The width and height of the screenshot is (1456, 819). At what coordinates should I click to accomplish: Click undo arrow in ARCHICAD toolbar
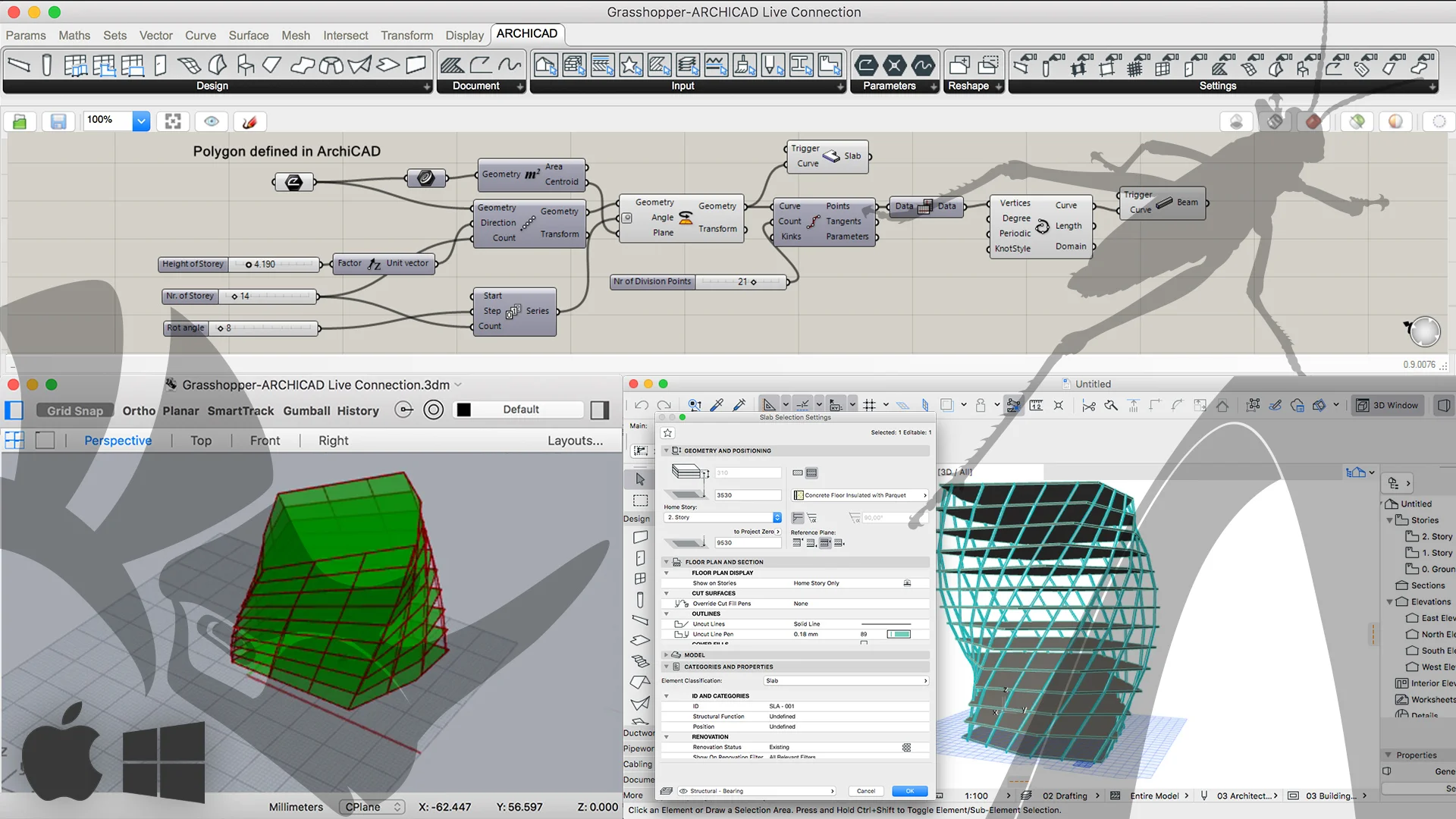point(642,405)
